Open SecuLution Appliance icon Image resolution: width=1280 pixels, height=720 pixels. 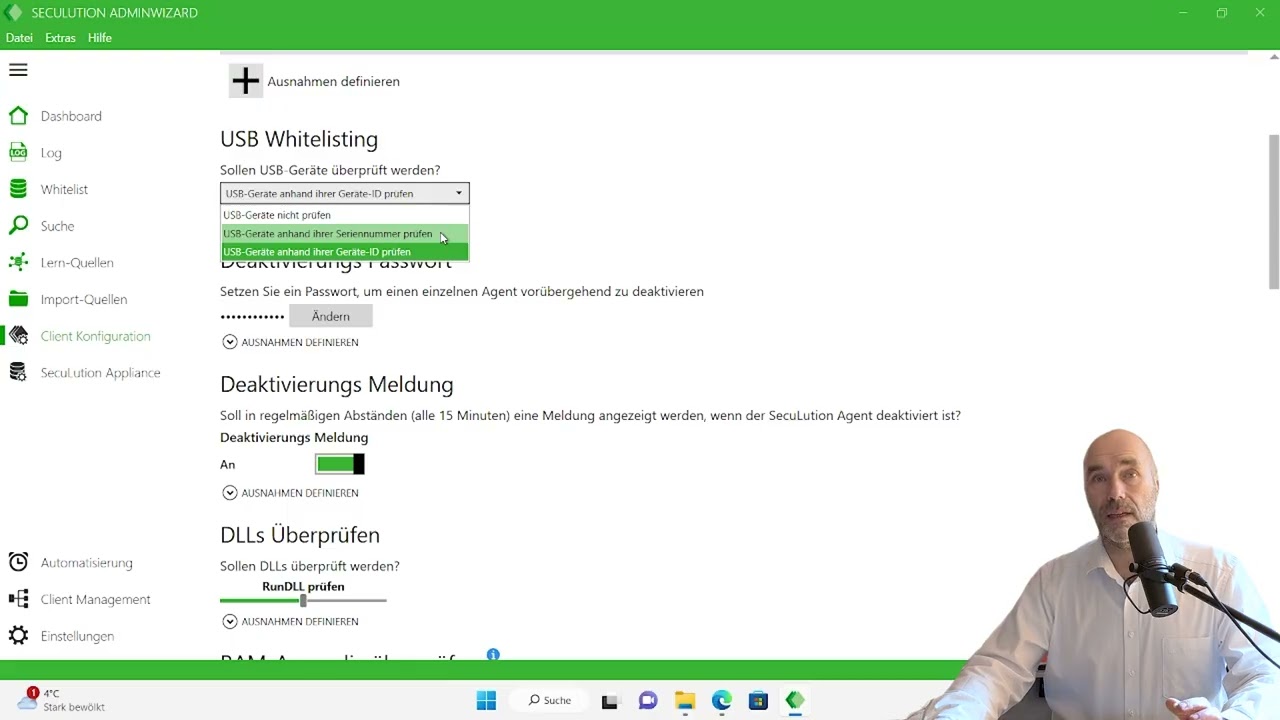pos(18,372)
